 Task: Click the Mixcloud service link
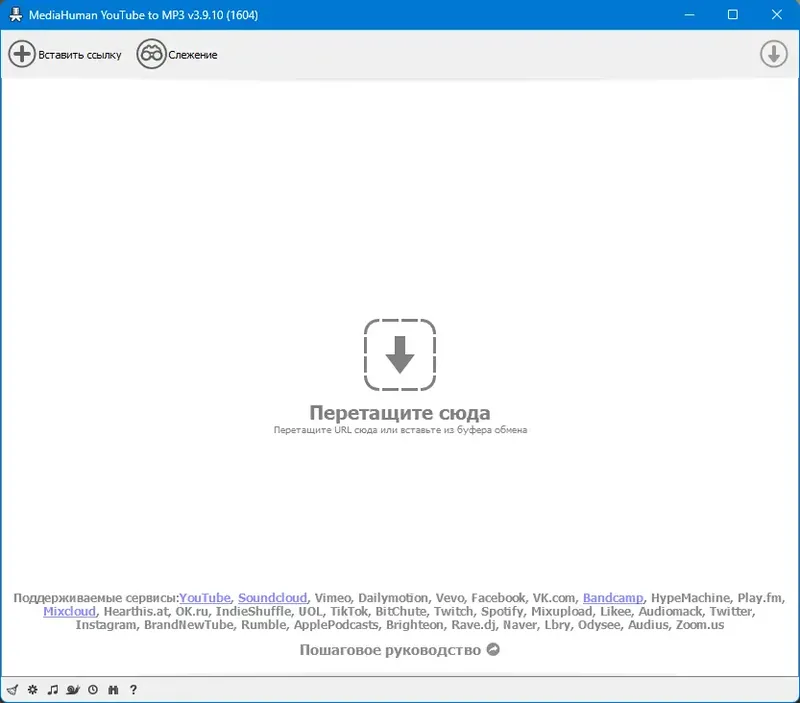[x=68, y=611]
